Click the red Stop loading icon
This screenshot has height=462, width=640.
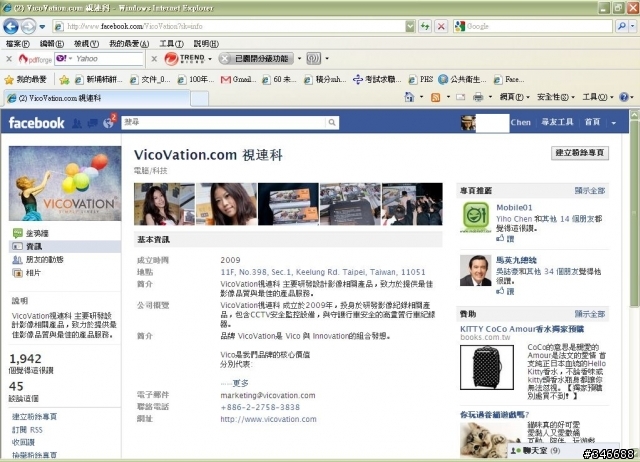click(441, 27)
